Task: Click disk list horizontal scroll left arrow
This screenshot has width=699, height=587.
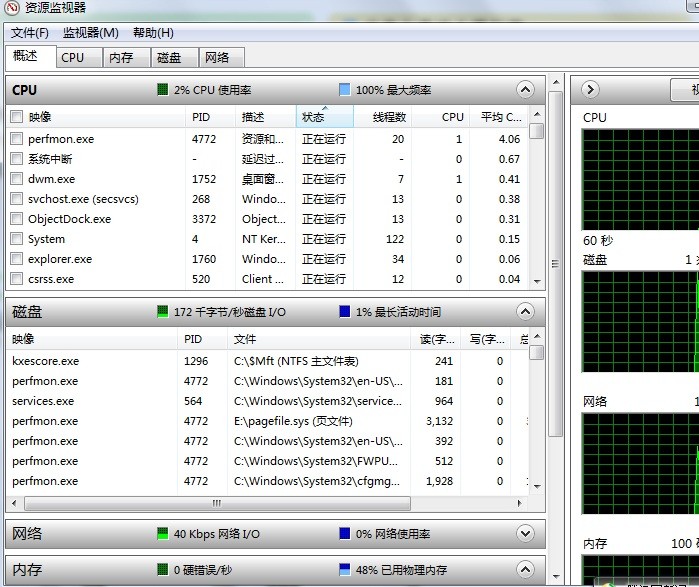Action: [x=15, y=503]
